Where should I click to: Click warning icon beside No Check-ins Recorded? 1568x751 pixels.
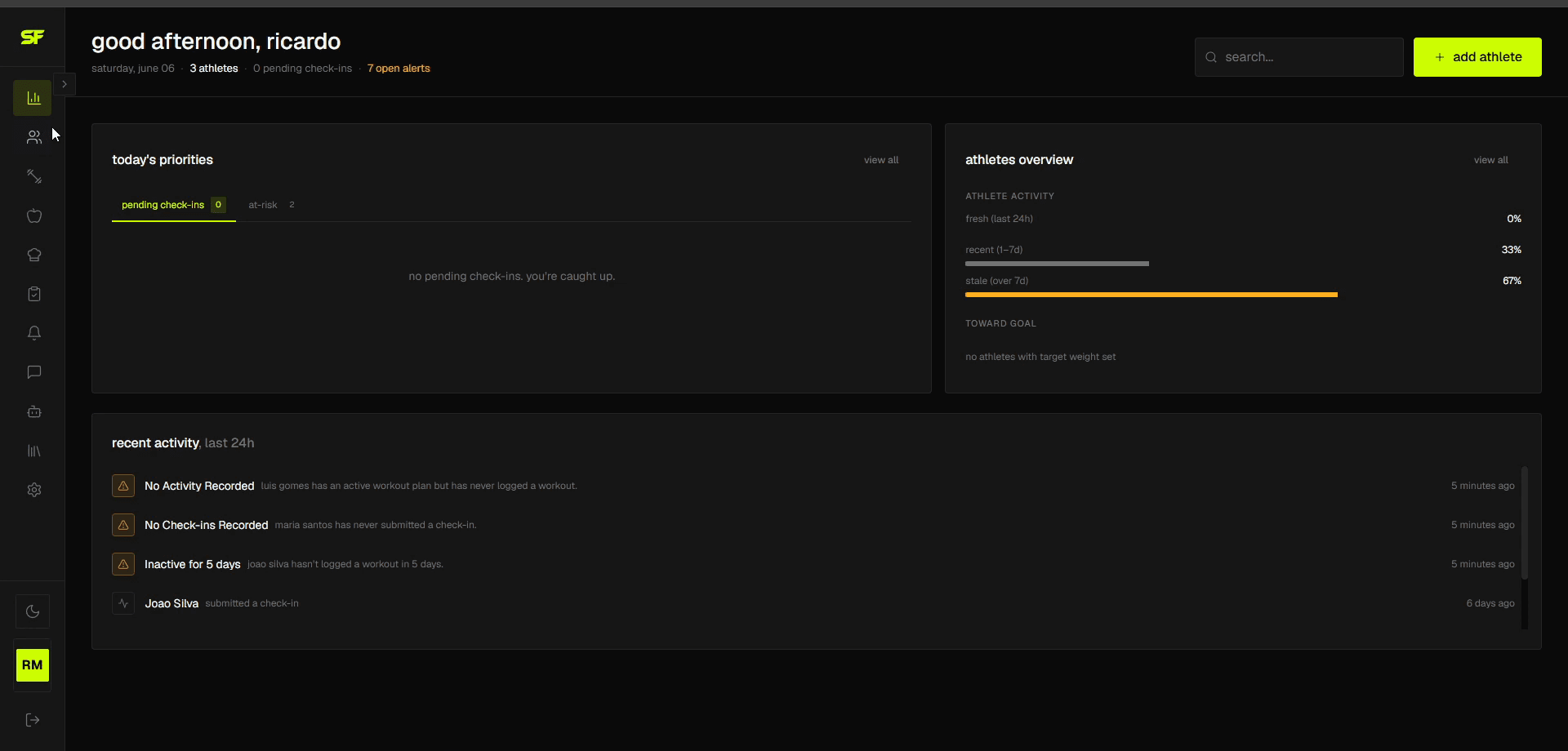(x=123, y=525)
